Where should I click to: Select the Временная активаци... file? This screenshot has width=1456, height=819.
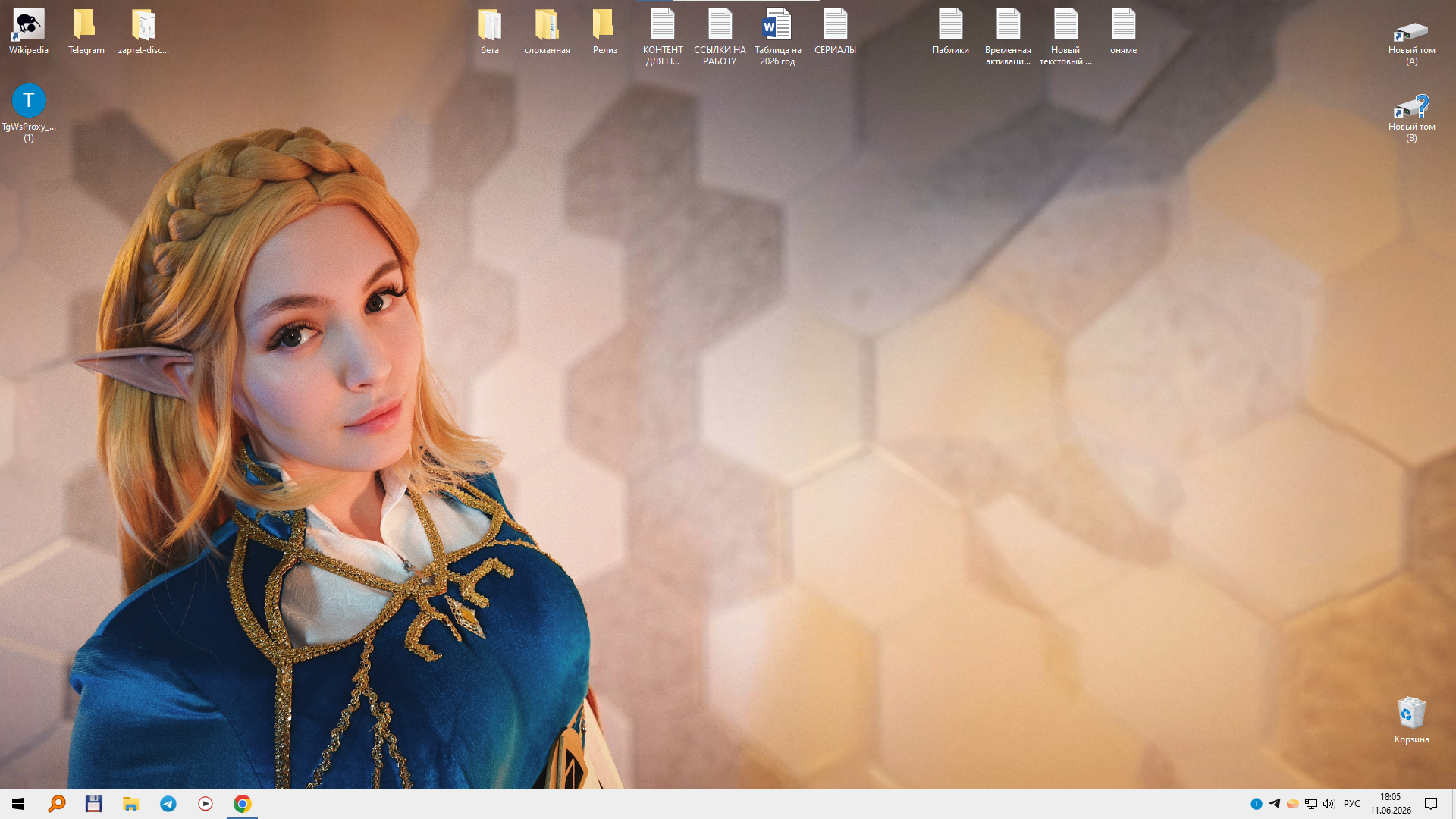pos(1008,37)
